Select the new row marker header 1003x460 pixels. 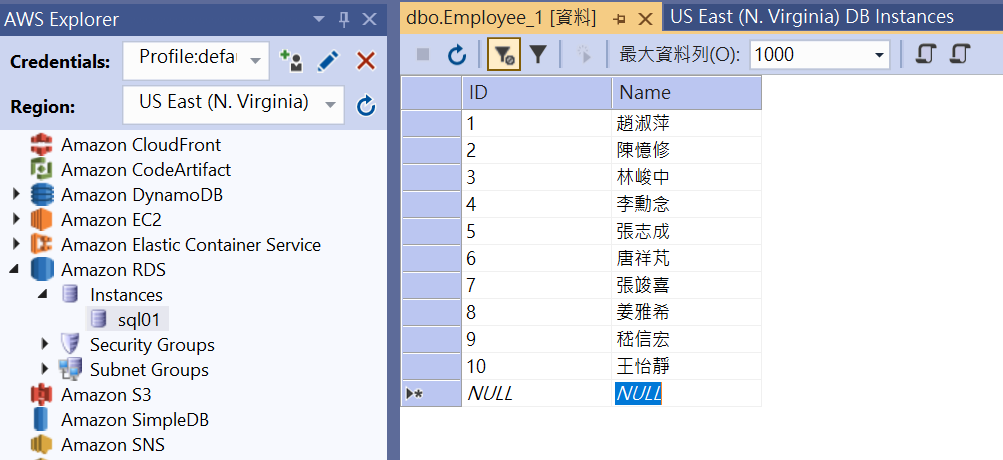tap(431, 393)
